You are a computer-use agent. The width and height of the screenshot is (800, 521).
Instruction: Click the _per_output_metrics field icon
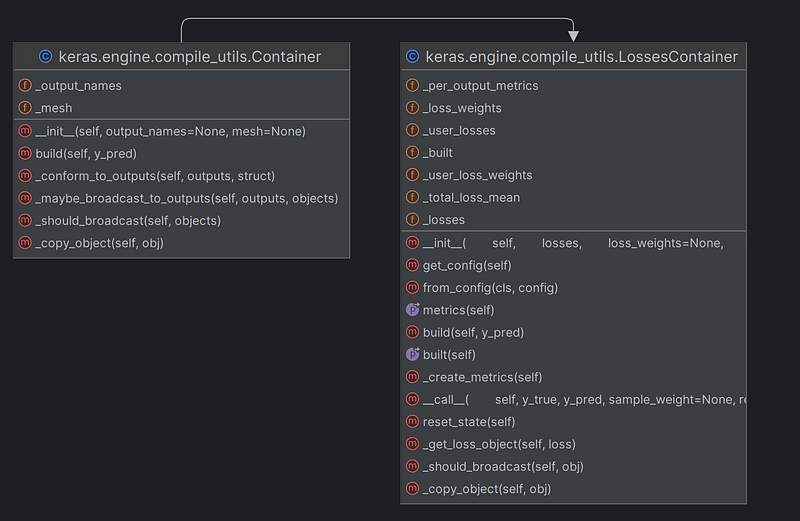pos(412,86)
